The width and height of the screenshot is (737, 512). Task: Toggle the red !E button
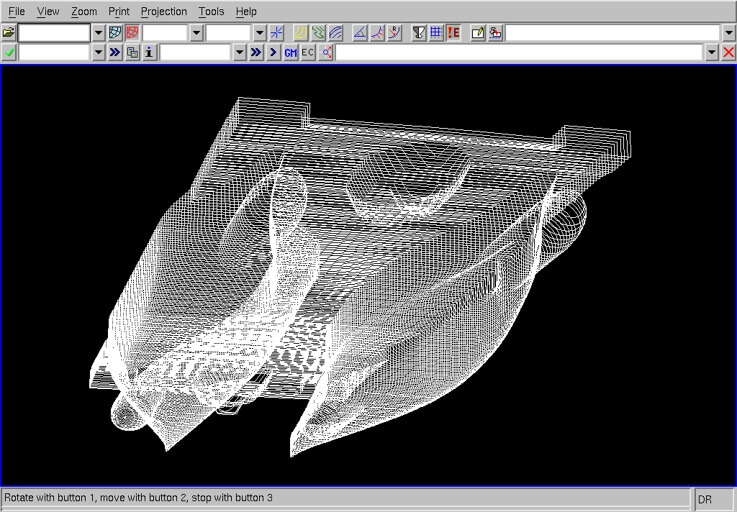[x=454, y=33]
